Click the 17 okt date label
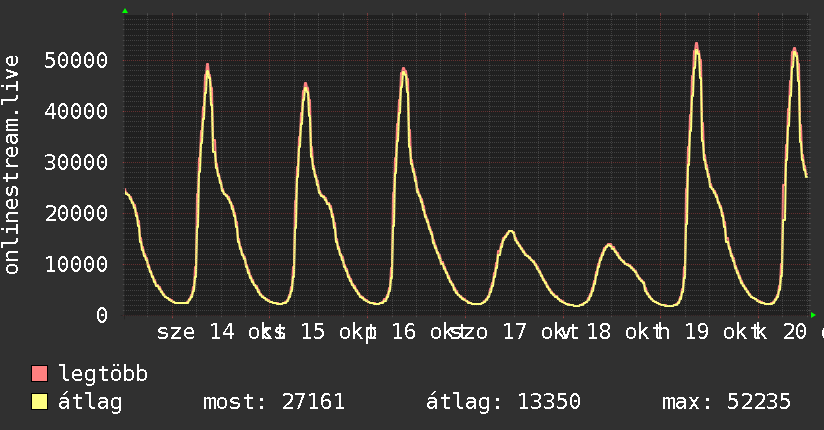This screenshot has height=430, width=824. point(535,332)
